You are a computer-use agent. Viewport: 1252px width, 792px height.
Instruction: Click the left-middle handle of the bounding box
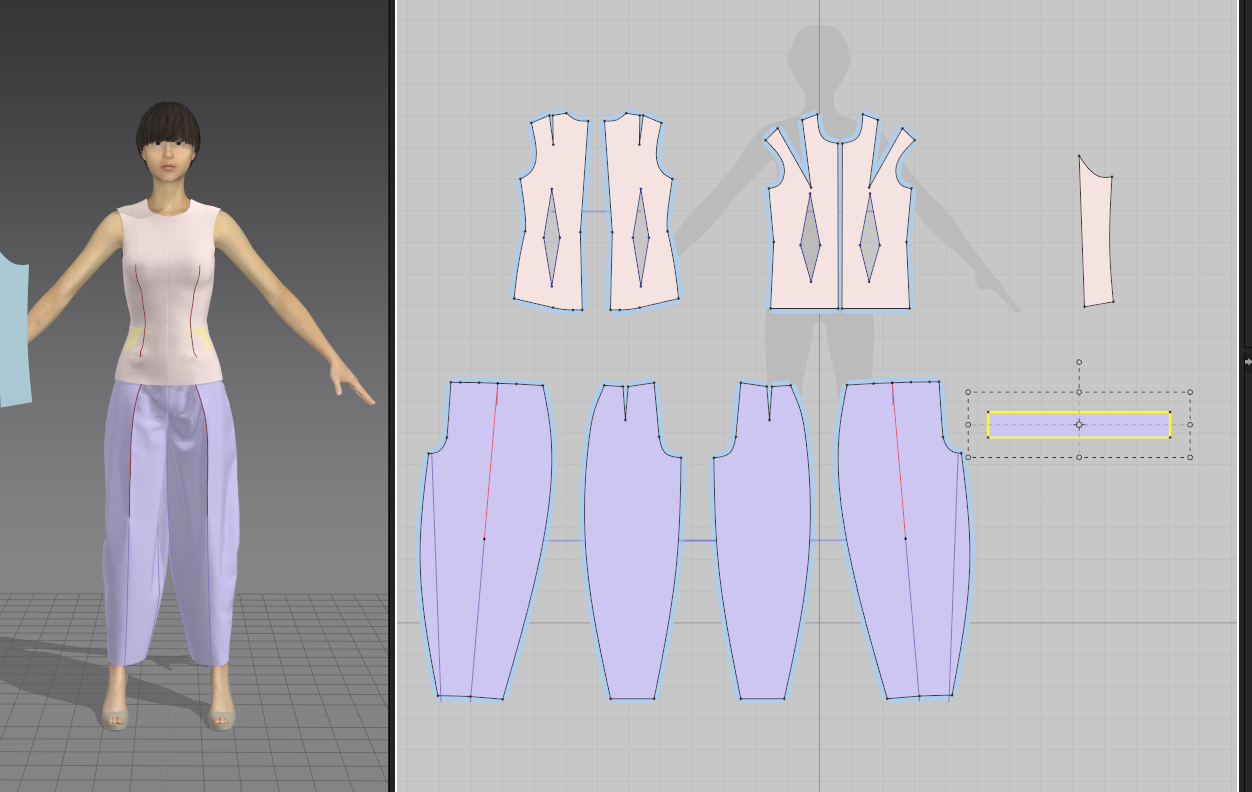(x=968, y=425)
